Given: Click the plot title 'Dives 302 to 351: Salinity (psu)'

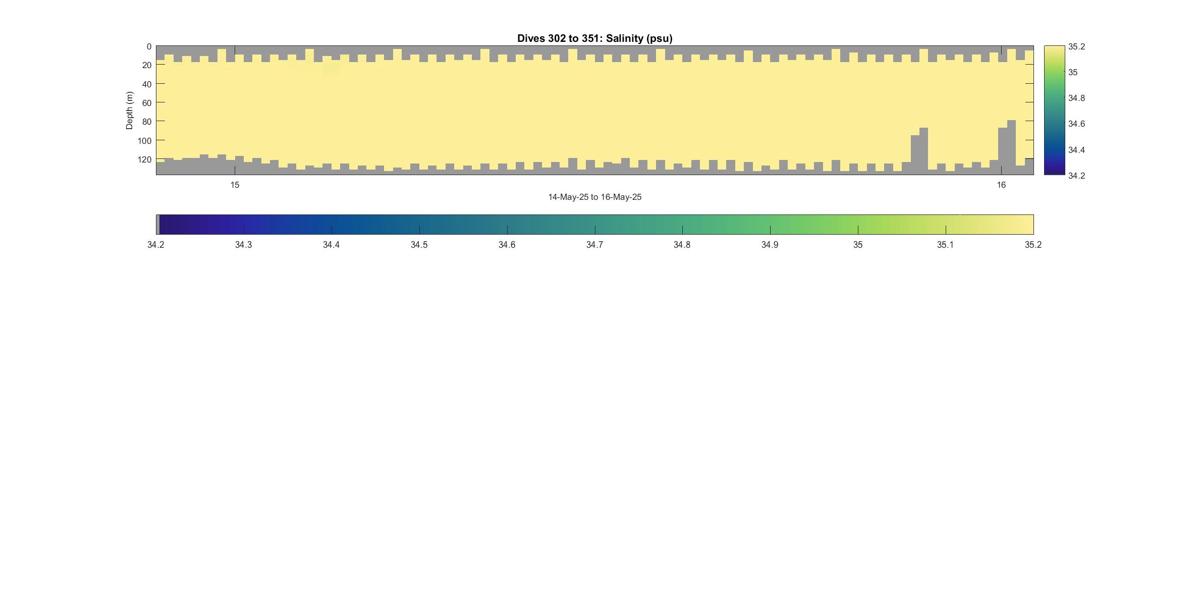Looking at the screenshot, I should [594, 38].
